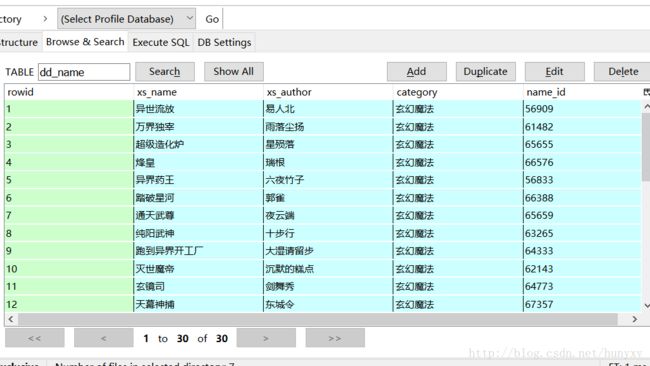Click the rowid column header
The image size is (650, 366).
[69, 92]
